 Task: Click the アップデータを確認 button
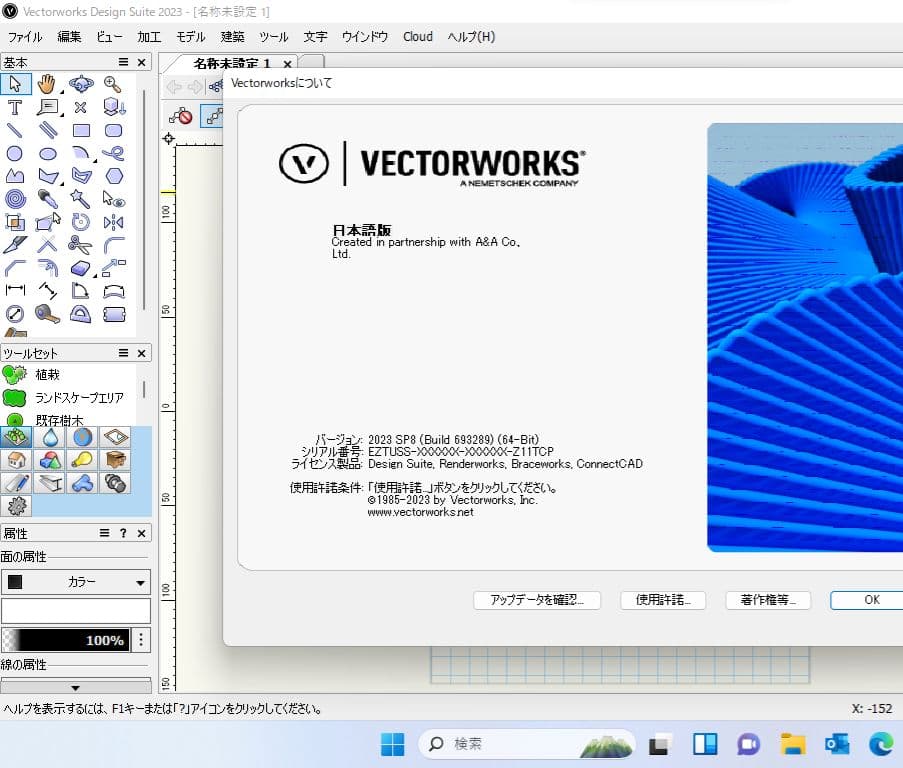537,600
